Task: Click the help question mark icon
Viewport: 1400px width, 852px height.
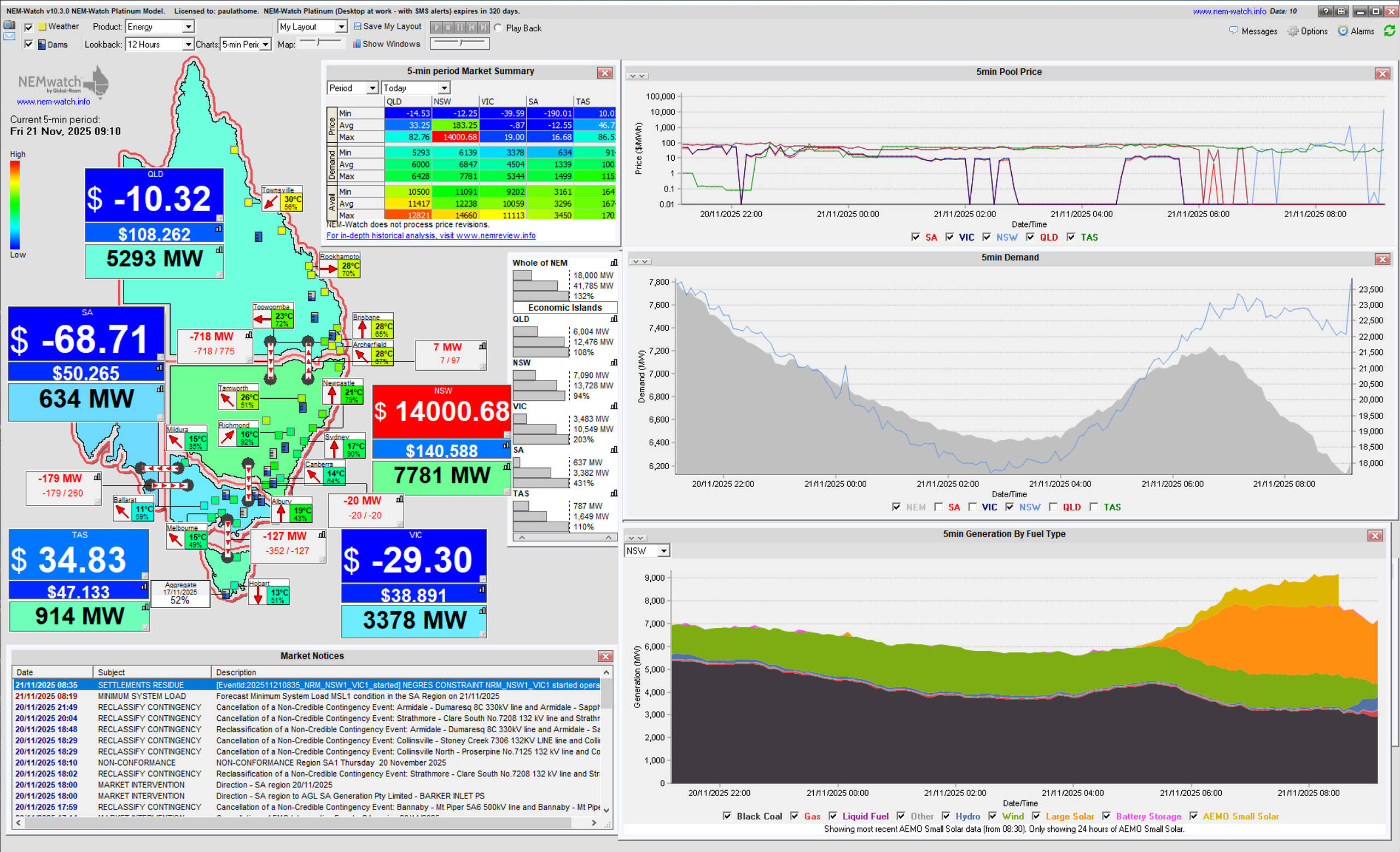Action: click(1325, 11)
